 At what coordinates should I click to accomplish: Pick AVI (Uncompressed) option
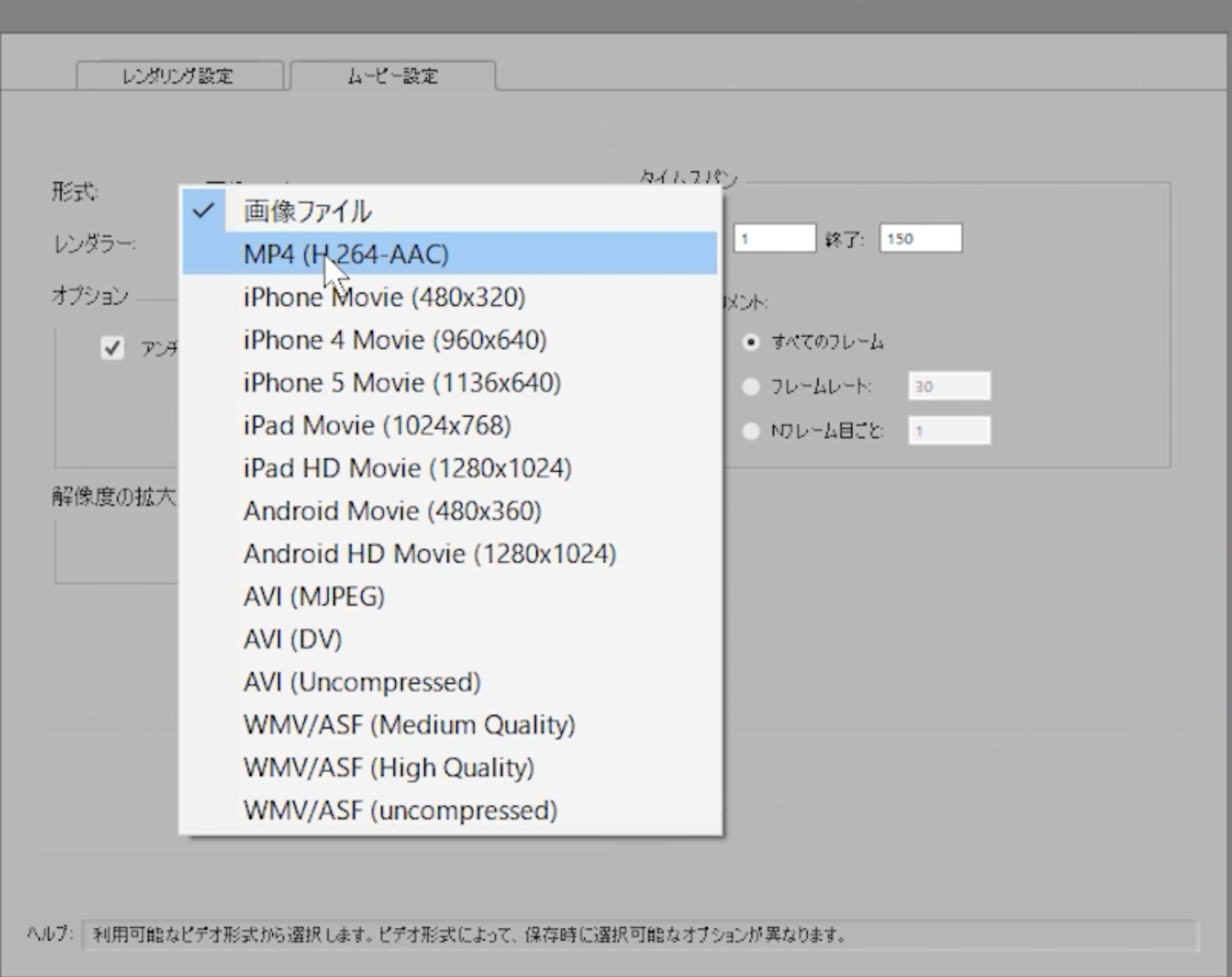(x=362, y=682)
